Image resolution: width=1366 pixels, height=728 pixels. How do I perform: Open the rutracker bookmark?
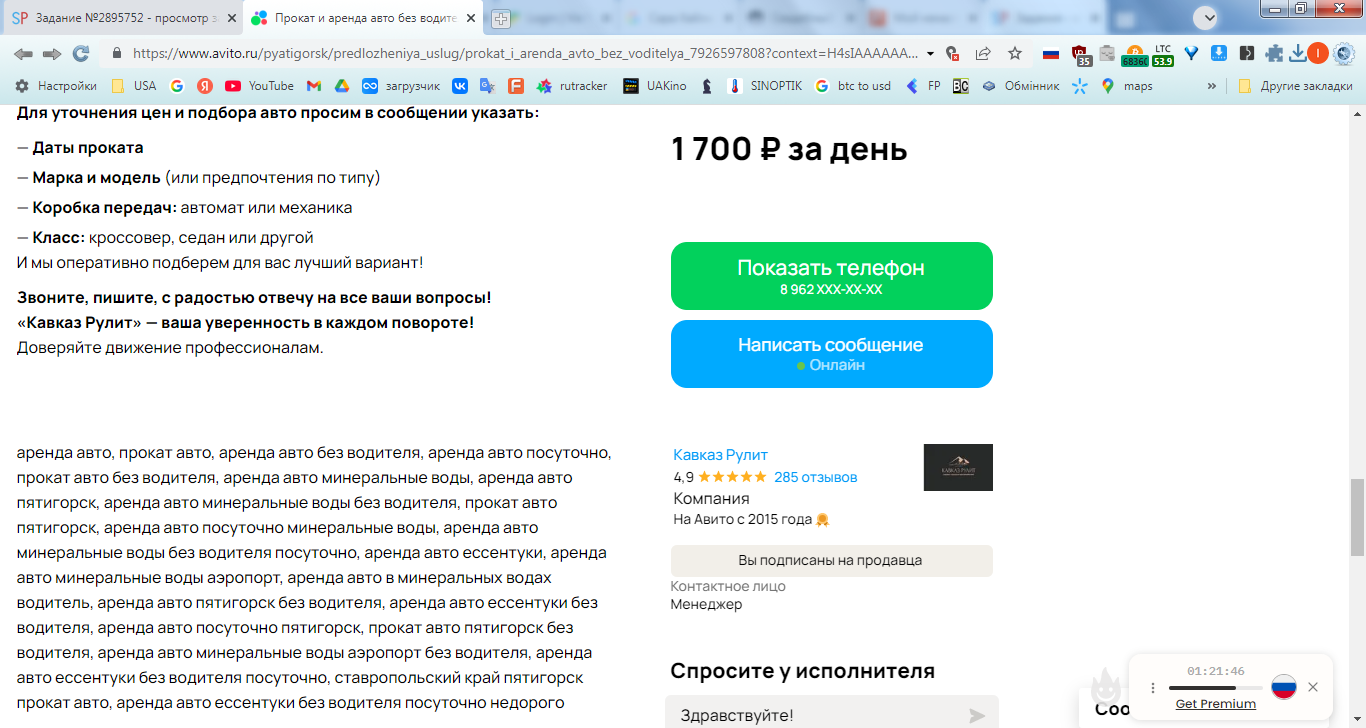[x=572, y=86]
